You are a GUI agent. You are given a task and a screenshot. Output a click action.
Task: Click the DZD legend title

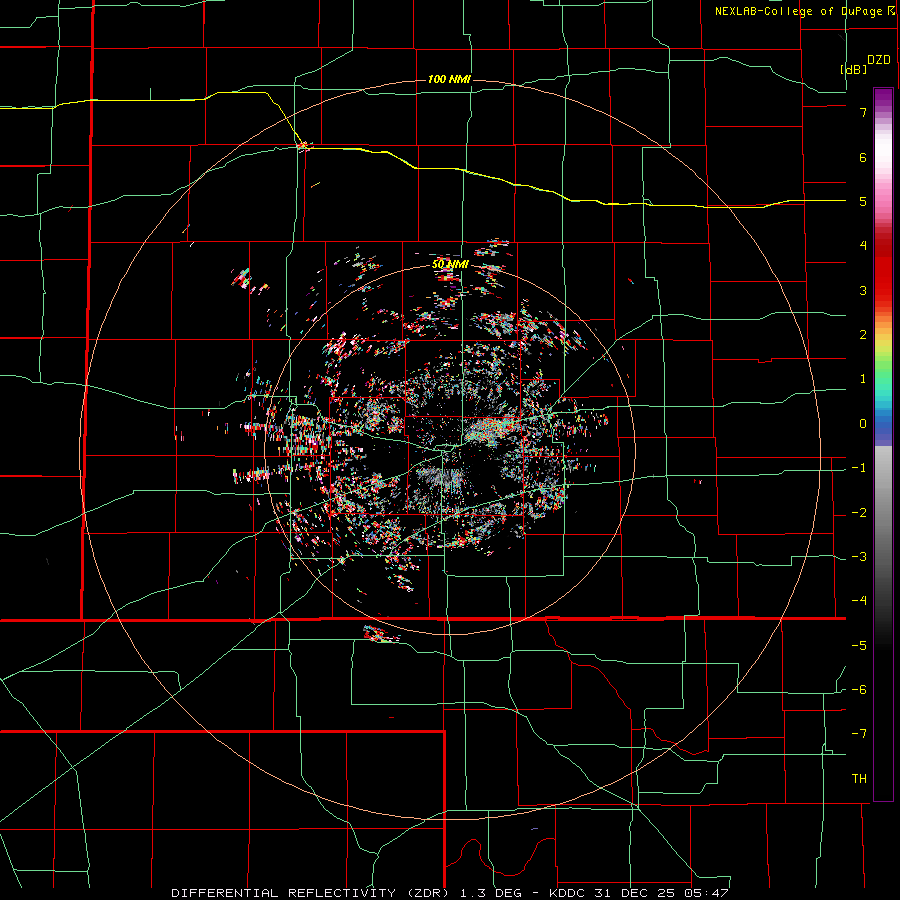click(878, 60)
